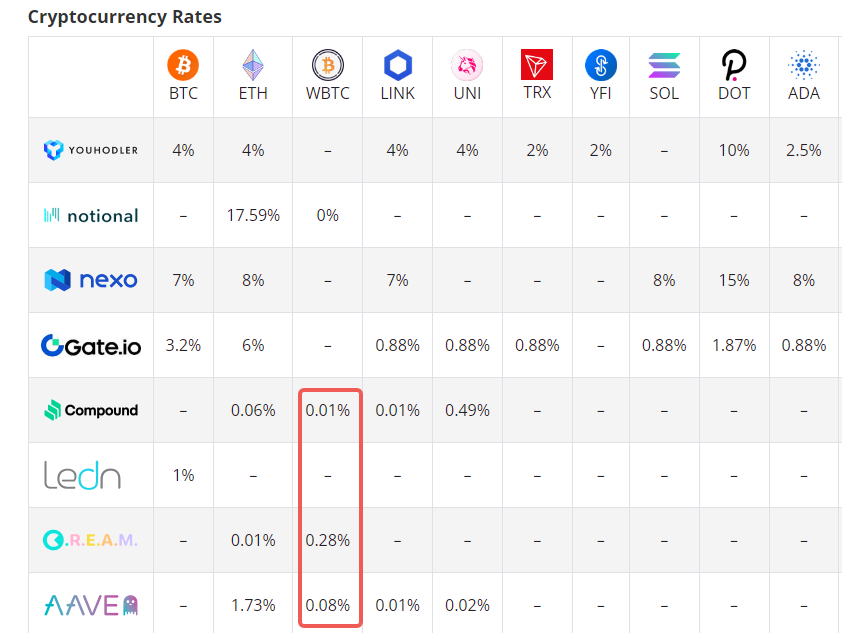
Task: Select the blue yearn.finance YFI icon
Action: [x=601, y=66]
